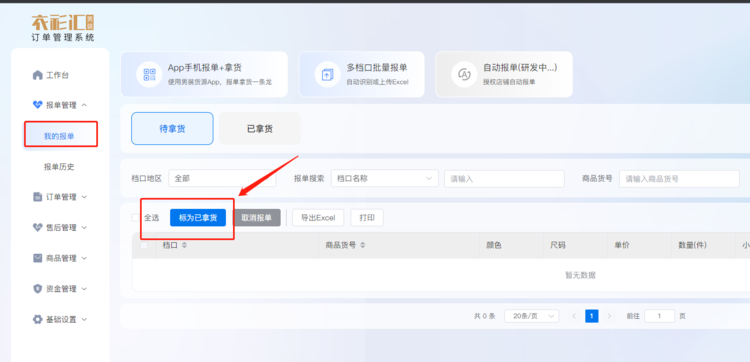Sort by 商品货号 column arrows
750x362 pixels.
(x=363, y=245)
